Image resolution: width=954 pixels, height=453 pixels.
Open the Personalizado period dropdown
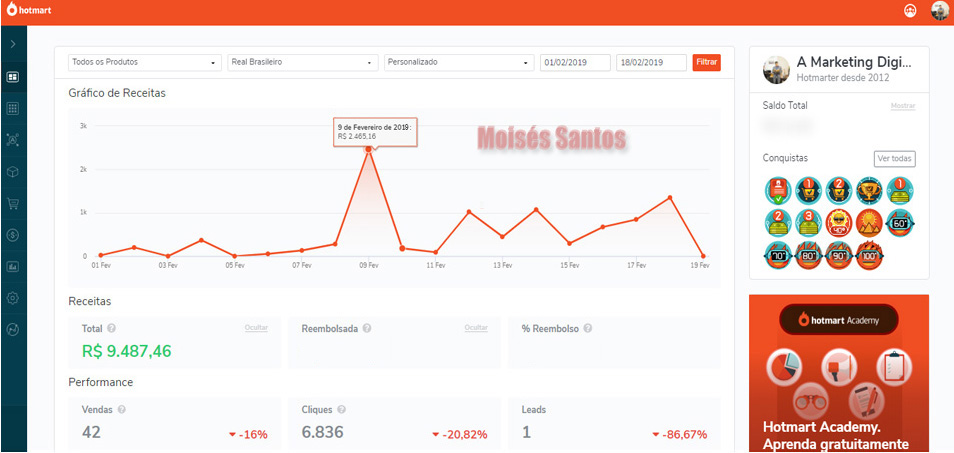[x=459, y=62]
